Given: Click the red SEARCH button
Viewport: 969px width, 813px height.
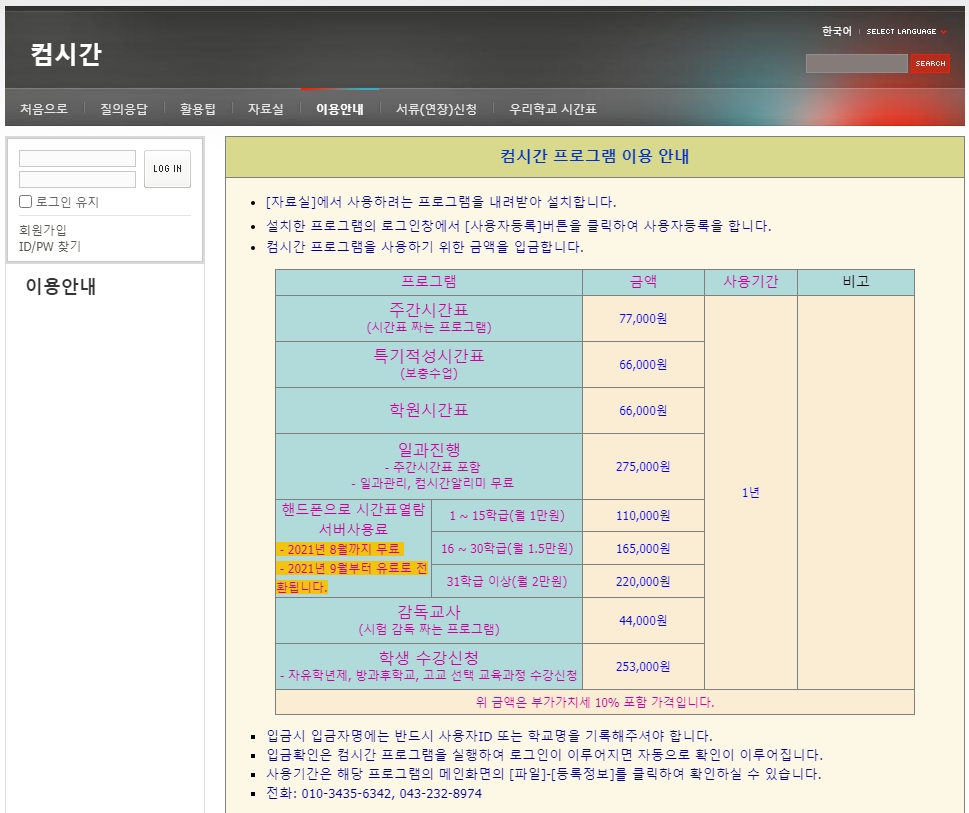Looking at the screenshot, I should [929, 63].
